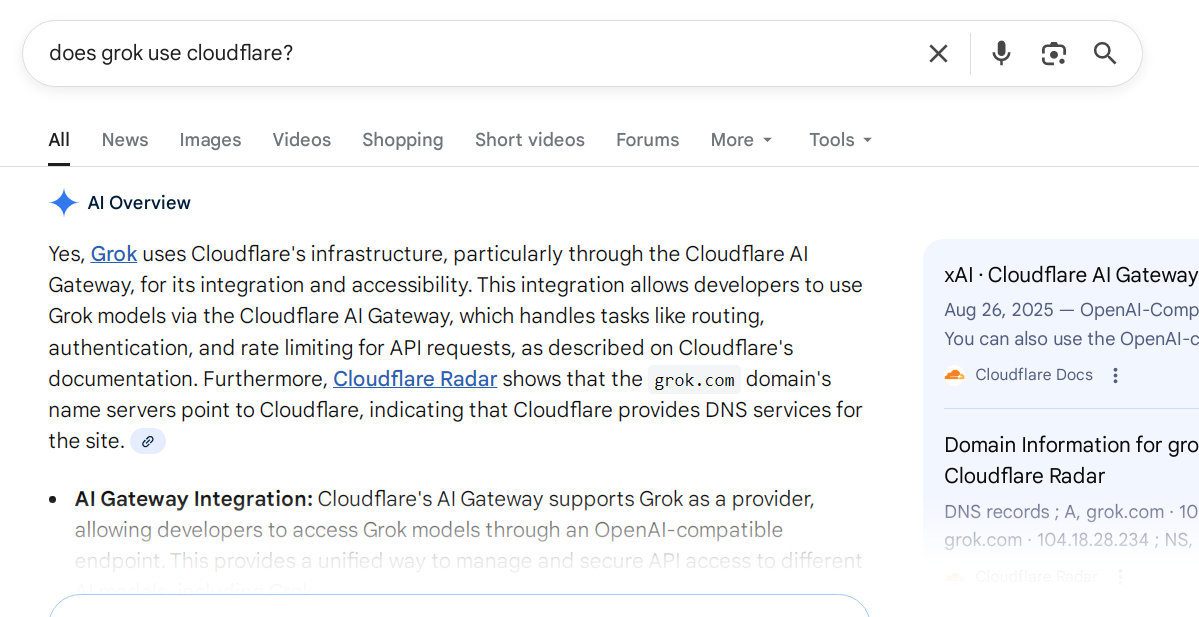The image size is (1199, 617).
Task: Open Google Lens image search
Action: [1053, 53]
